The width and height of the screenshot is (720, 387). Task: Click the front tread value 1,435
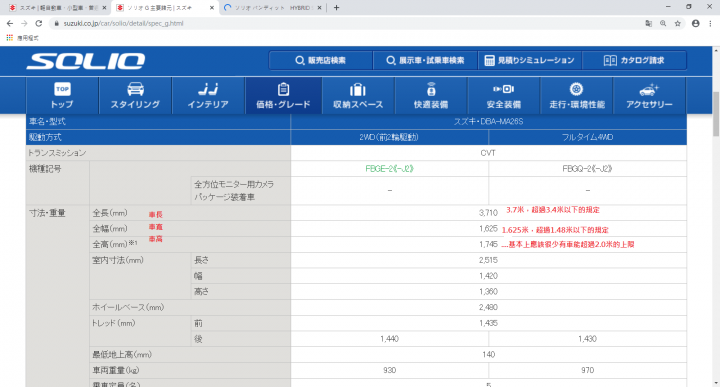coord(488,323)
